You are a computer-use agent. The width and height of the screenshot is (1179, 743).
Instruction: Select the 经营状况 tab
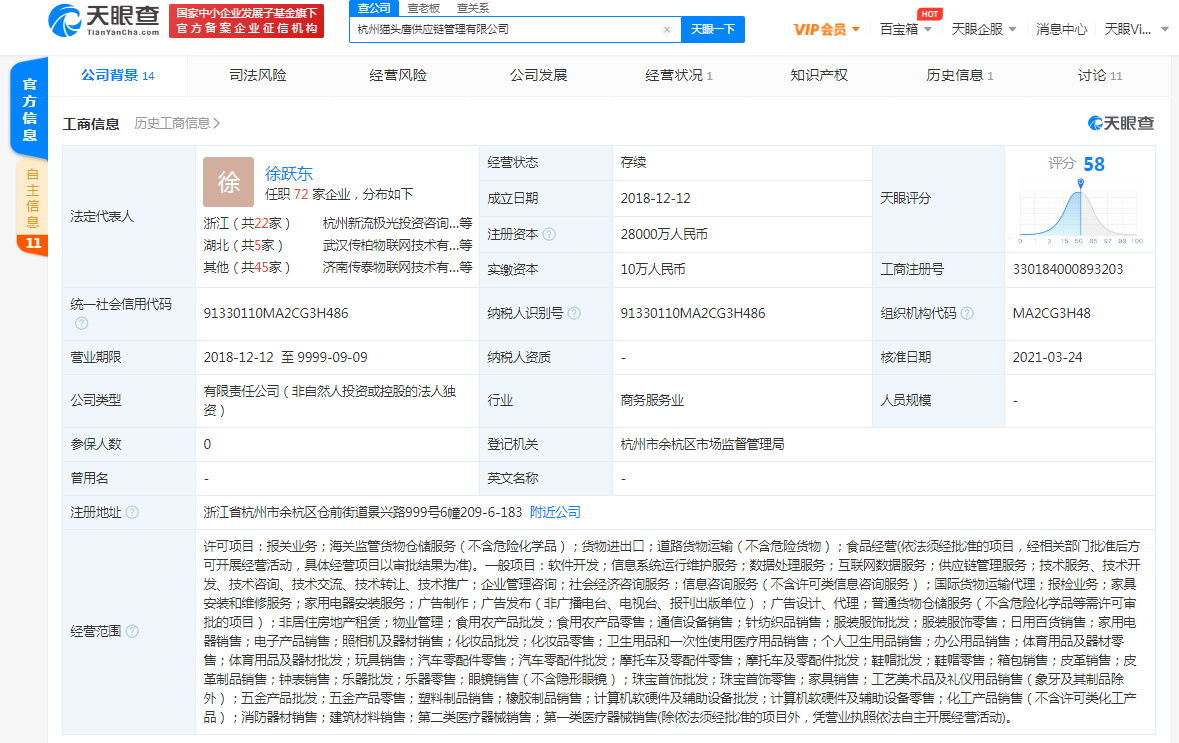(678, 75)
